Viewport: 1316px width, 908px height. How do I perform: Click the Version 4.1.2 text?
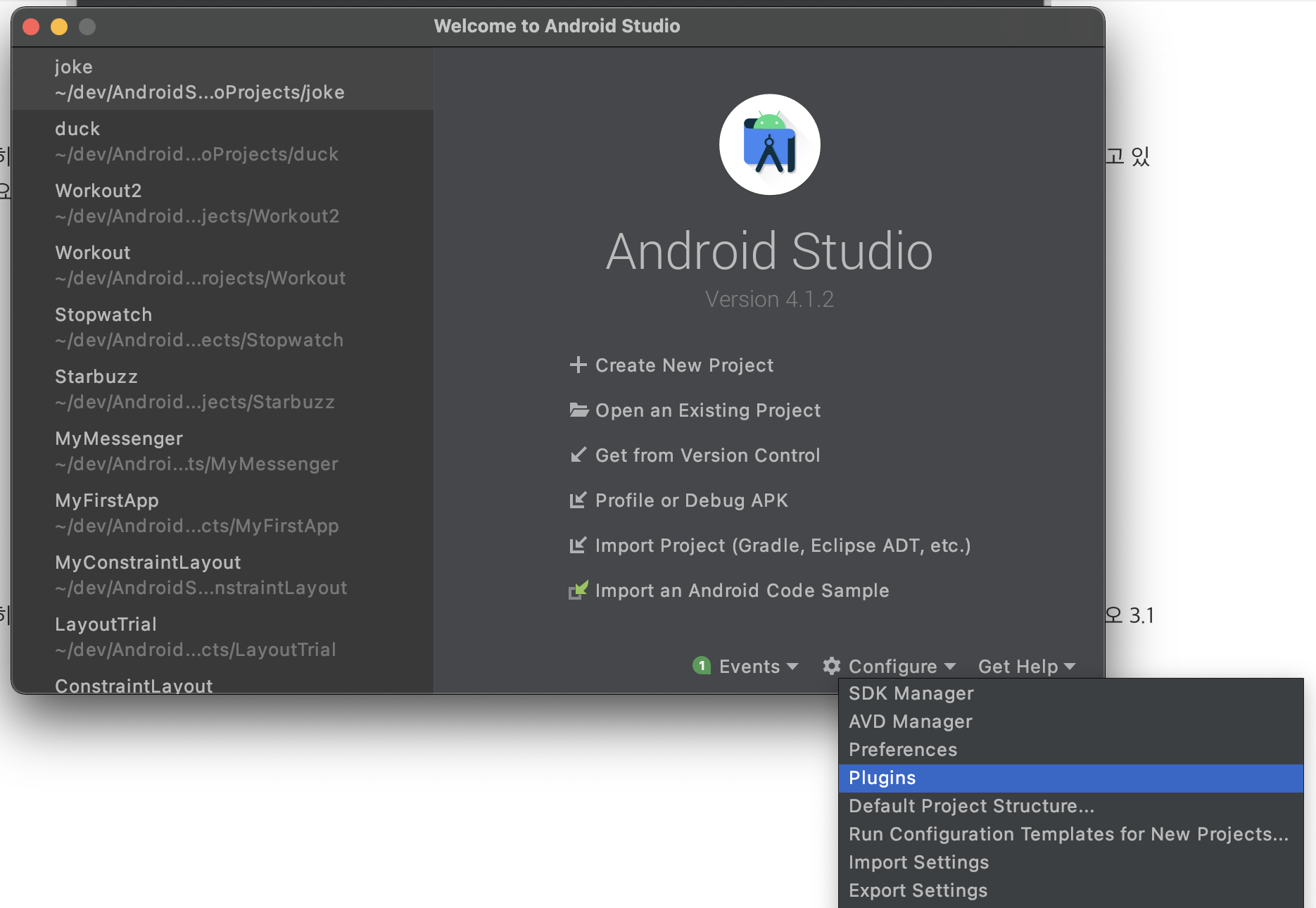[x=769, y=299]
